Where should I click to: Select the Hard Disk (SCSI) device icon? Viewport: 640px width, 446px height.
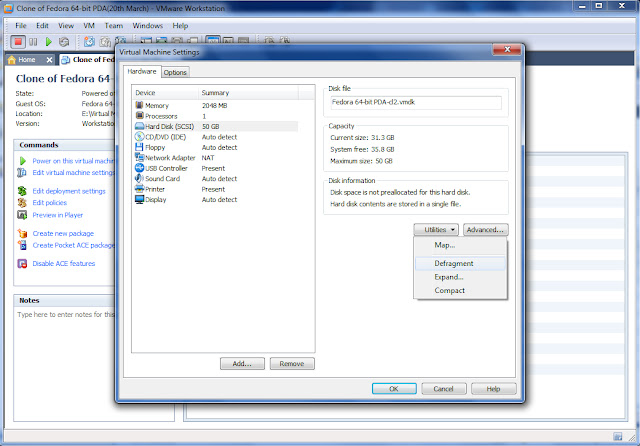(139, 126)
